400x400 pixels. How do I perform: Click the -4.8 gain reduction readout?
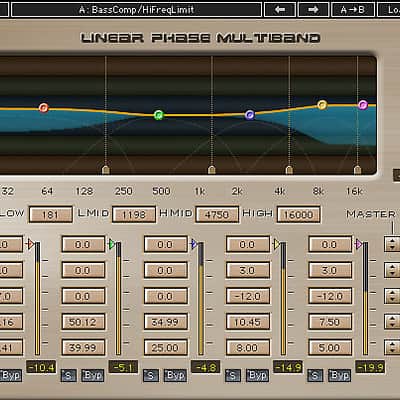click(x=205, y=367)
